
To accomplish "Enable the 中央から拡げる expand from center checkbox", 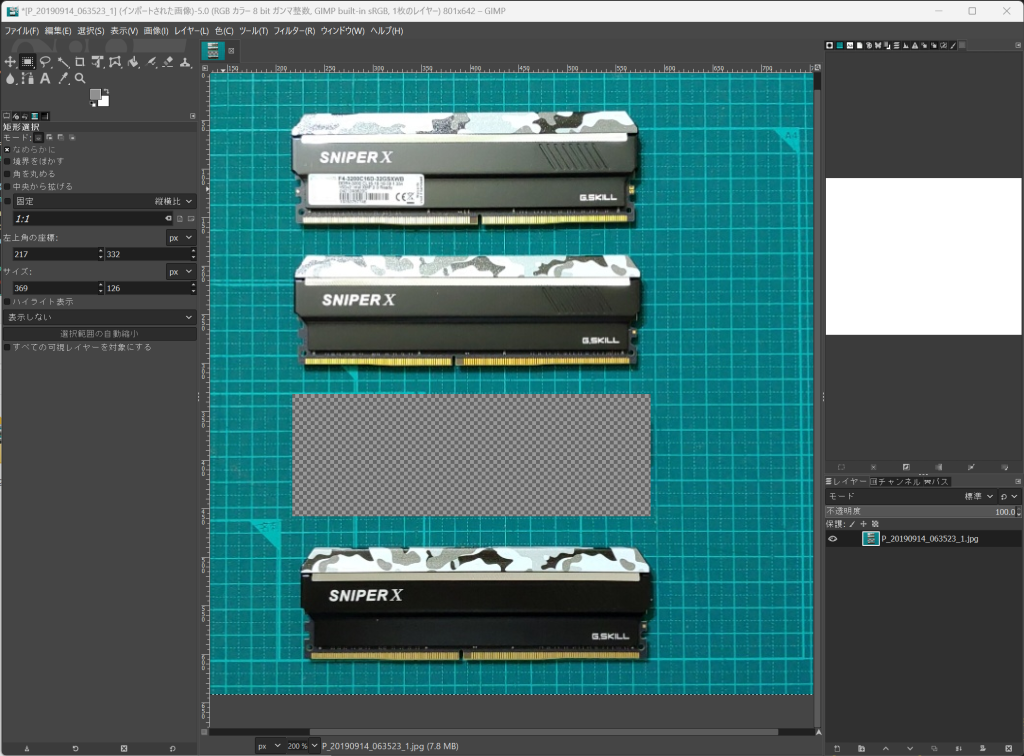I will [7, 186].
